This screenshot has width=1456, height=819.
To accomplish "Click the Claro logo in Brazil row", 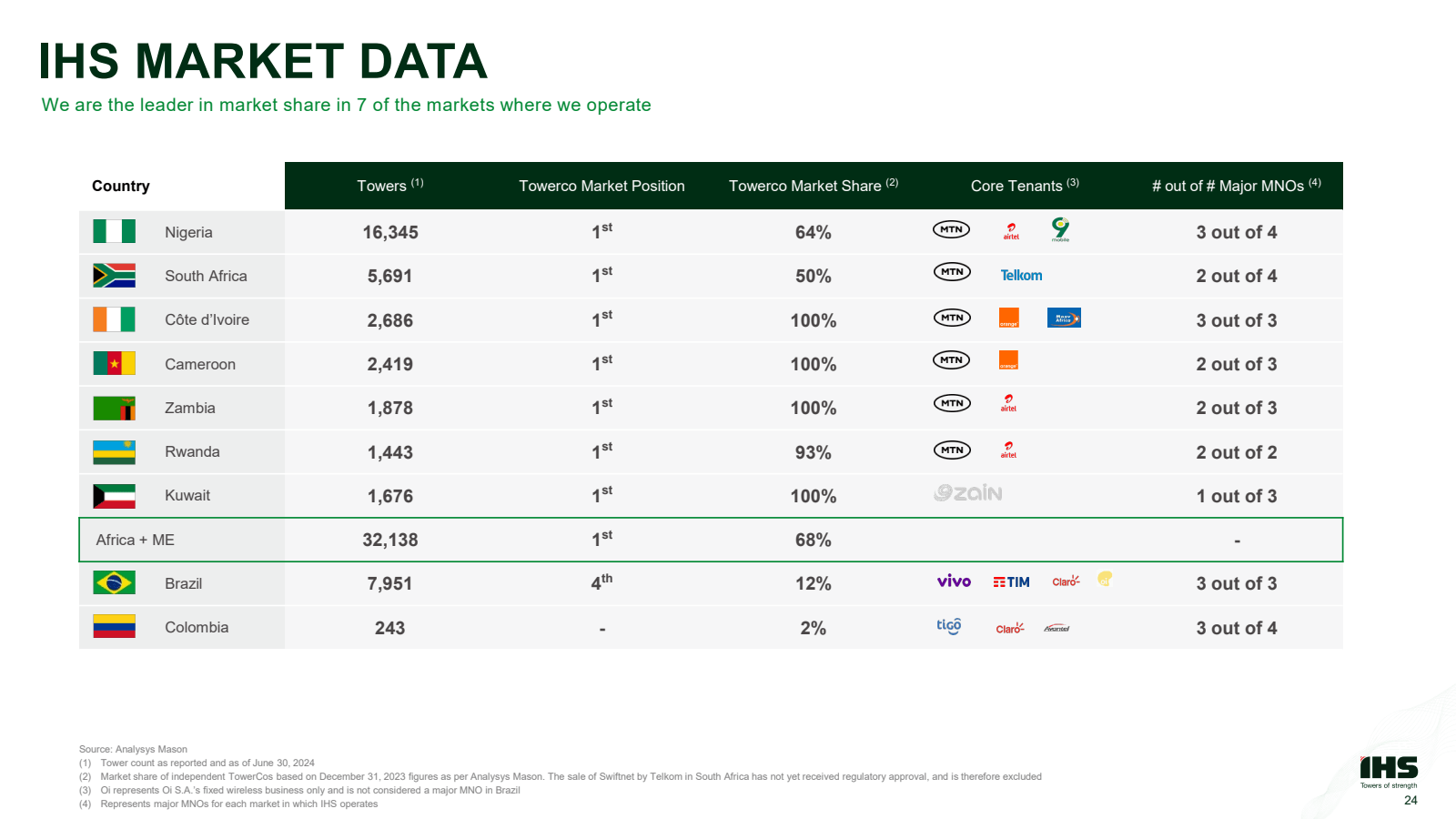I will pos(1066,581).
